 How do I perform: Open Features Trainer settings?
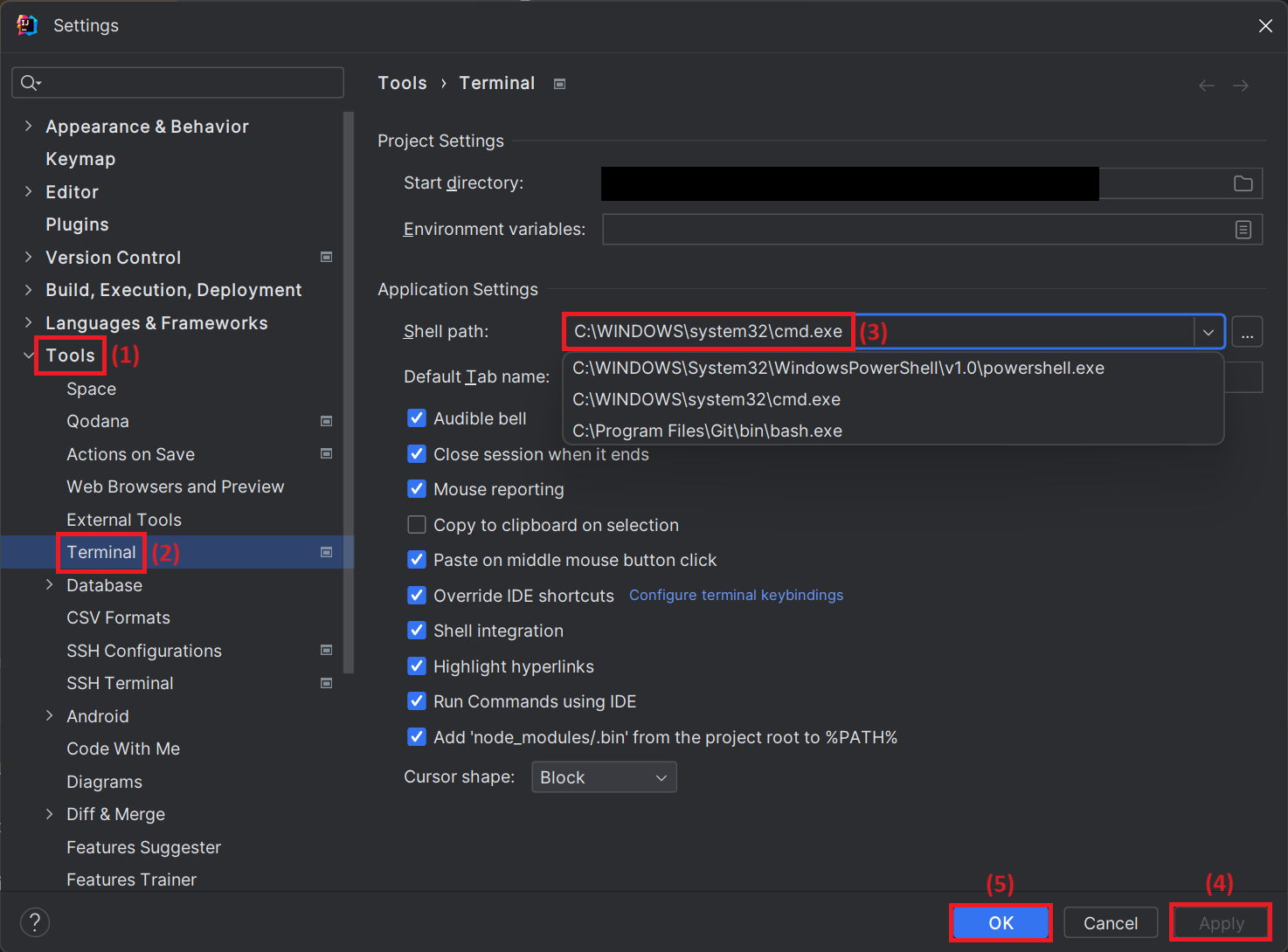(x=131, y=880)
